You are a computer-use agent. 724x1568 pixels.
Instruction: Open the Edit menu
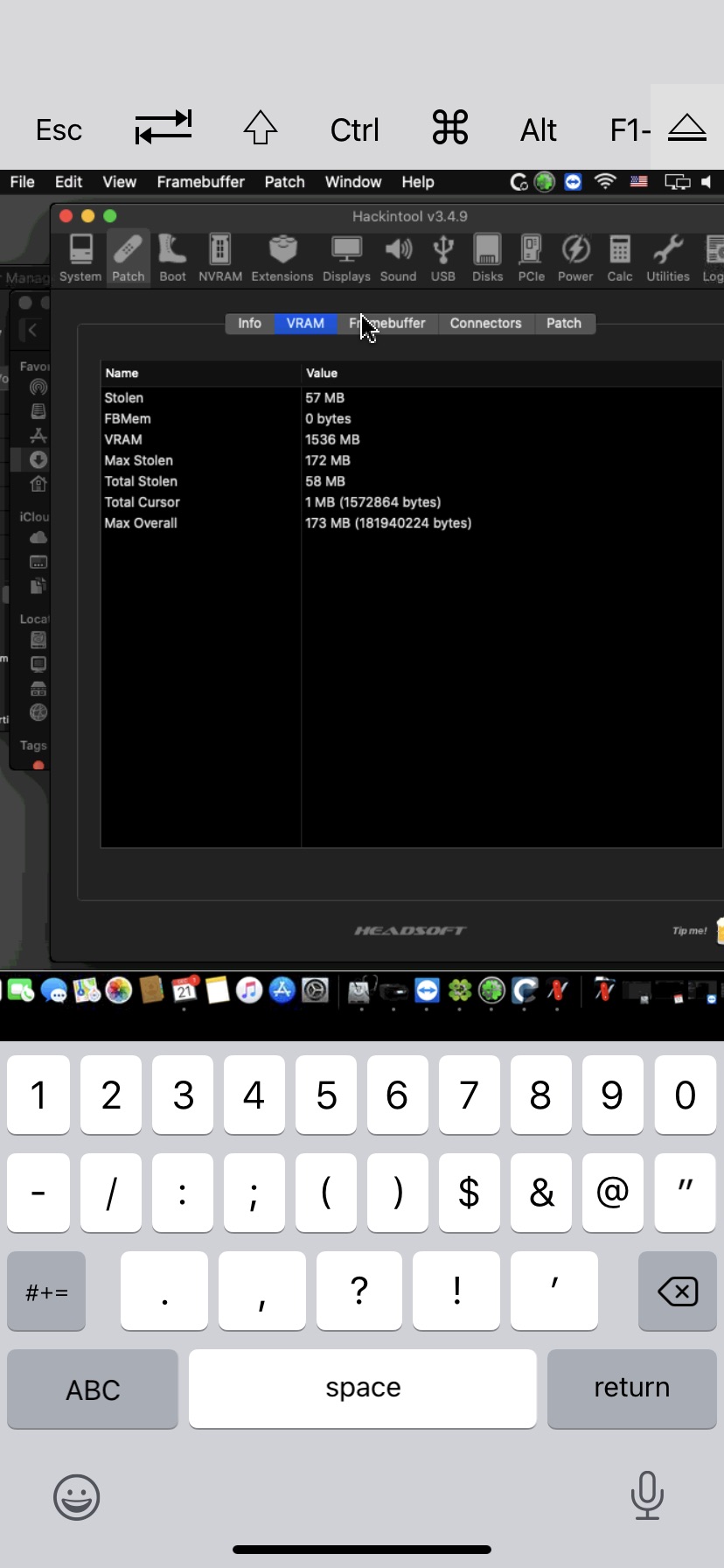coord(68,182)
